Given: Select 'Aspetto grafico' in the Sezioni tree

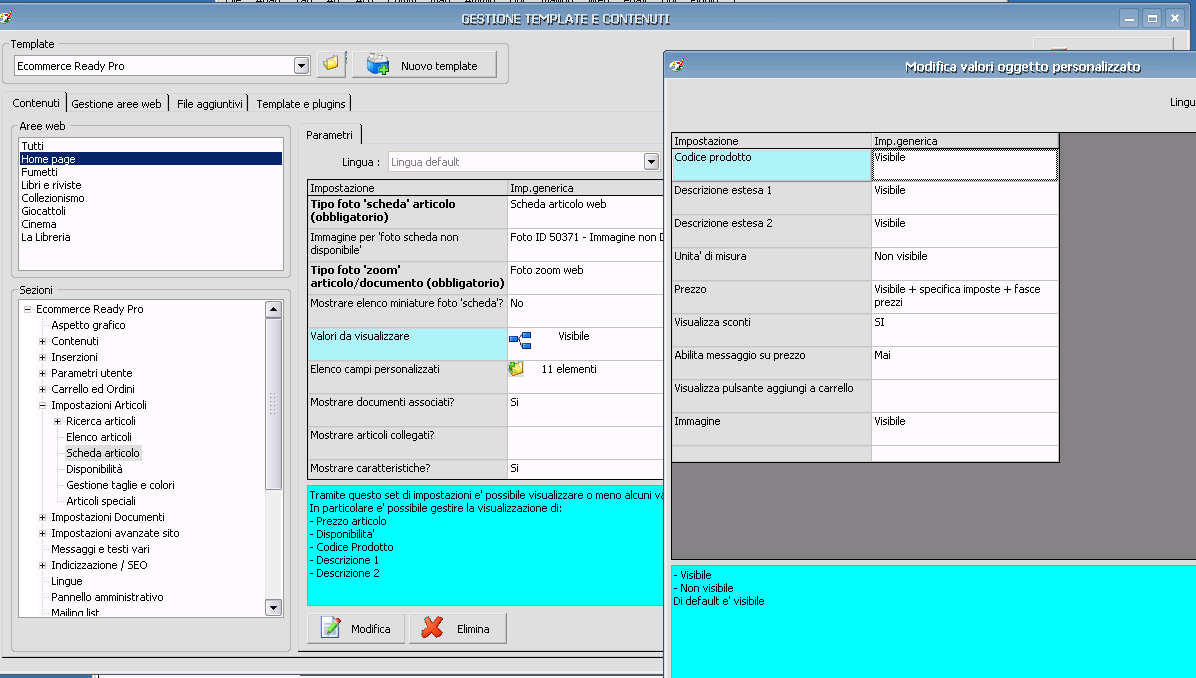Looking at the screenshot, I should [88, 325].
